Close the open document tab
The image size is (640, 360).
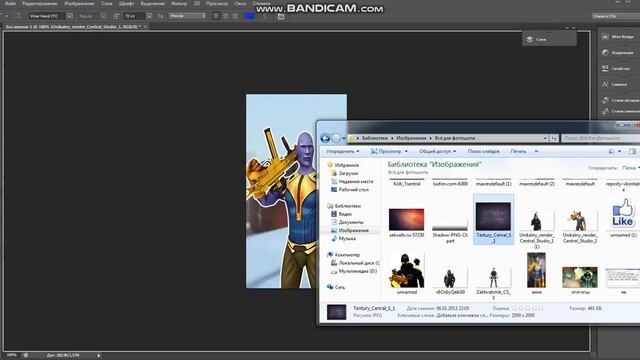click(145, 27)
